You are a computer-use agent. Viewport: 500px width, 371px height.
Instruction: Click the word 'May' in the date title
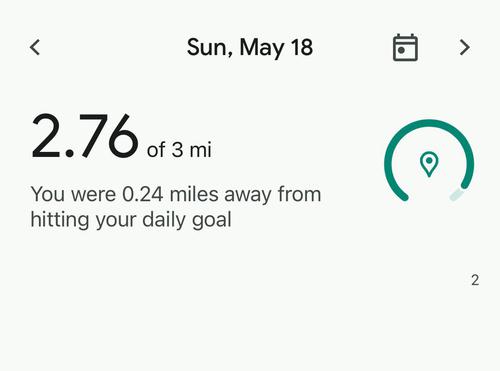(x=262, y=48)
